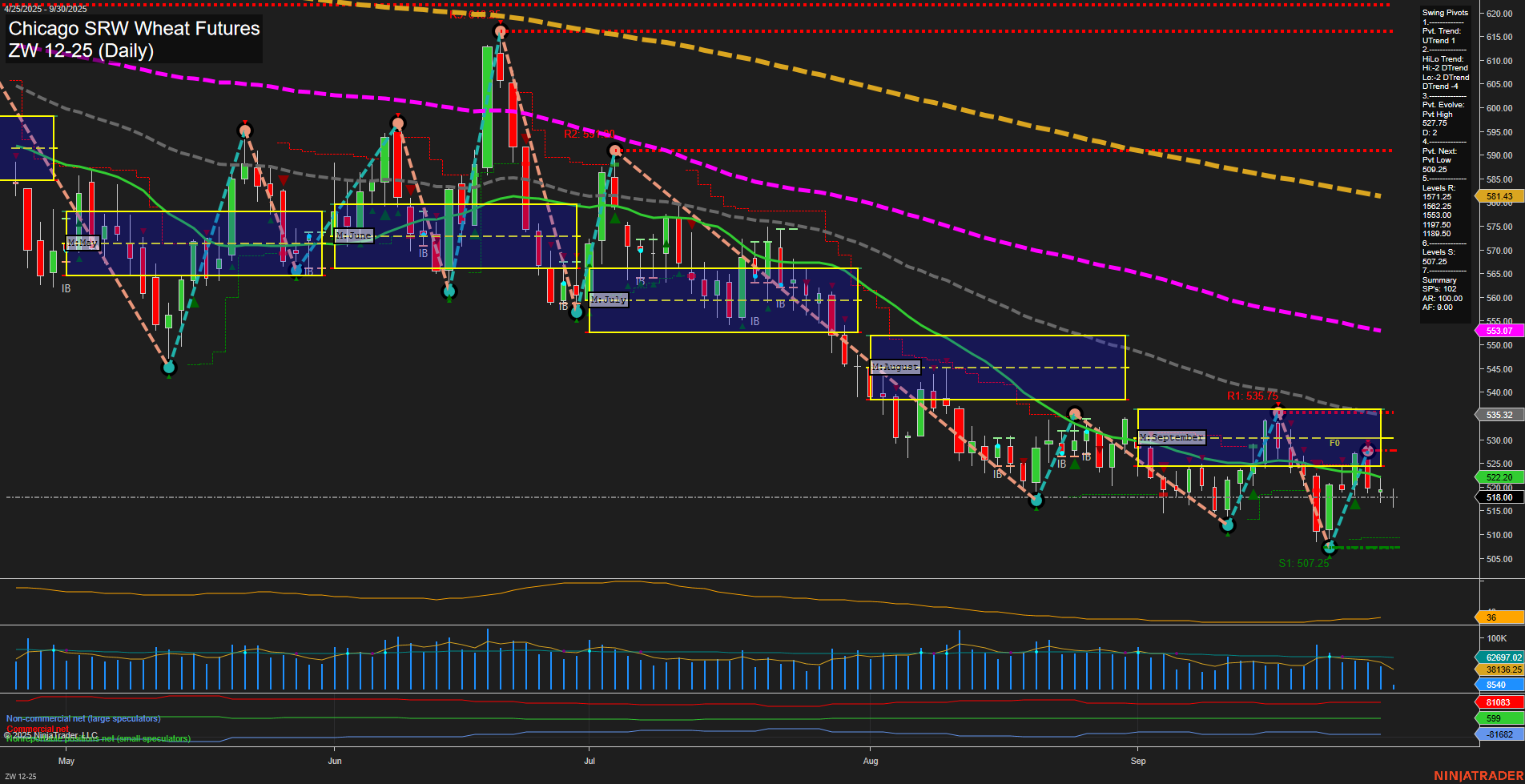The image size is (1525, 784).
Task: Select the yellow F0 level marker in September box
Action: point(1334,443)
